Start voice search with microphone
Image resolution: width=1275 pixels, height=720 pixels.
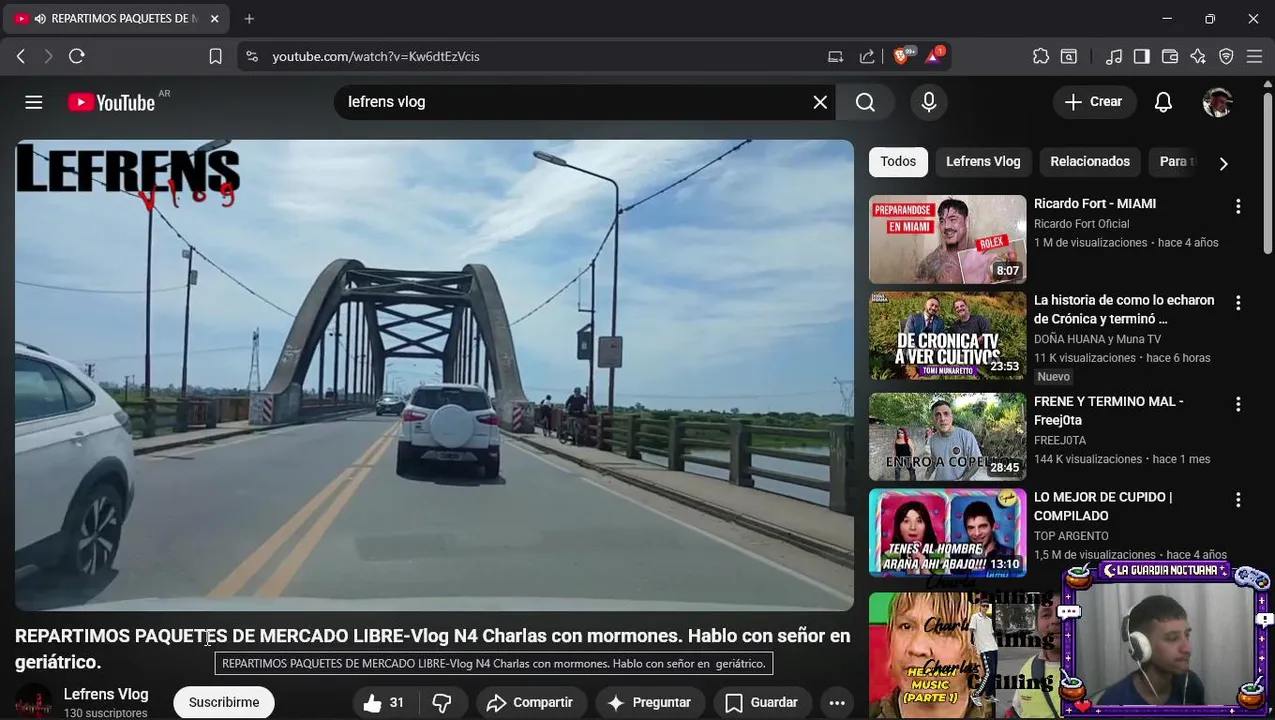[929, 102]
